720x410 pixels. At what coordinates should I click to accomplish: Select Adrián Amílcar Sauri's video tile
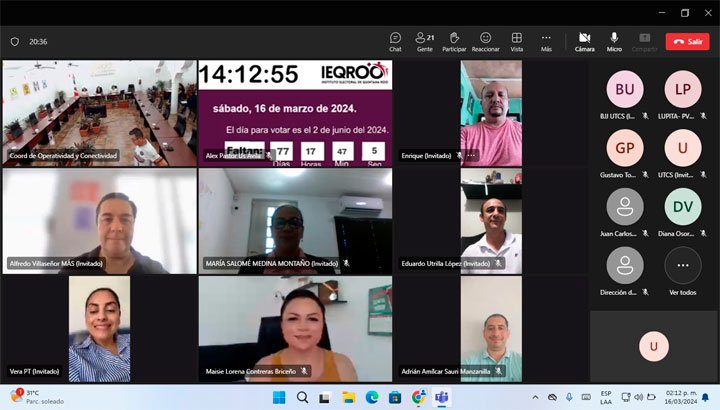(x=491, y=329)
